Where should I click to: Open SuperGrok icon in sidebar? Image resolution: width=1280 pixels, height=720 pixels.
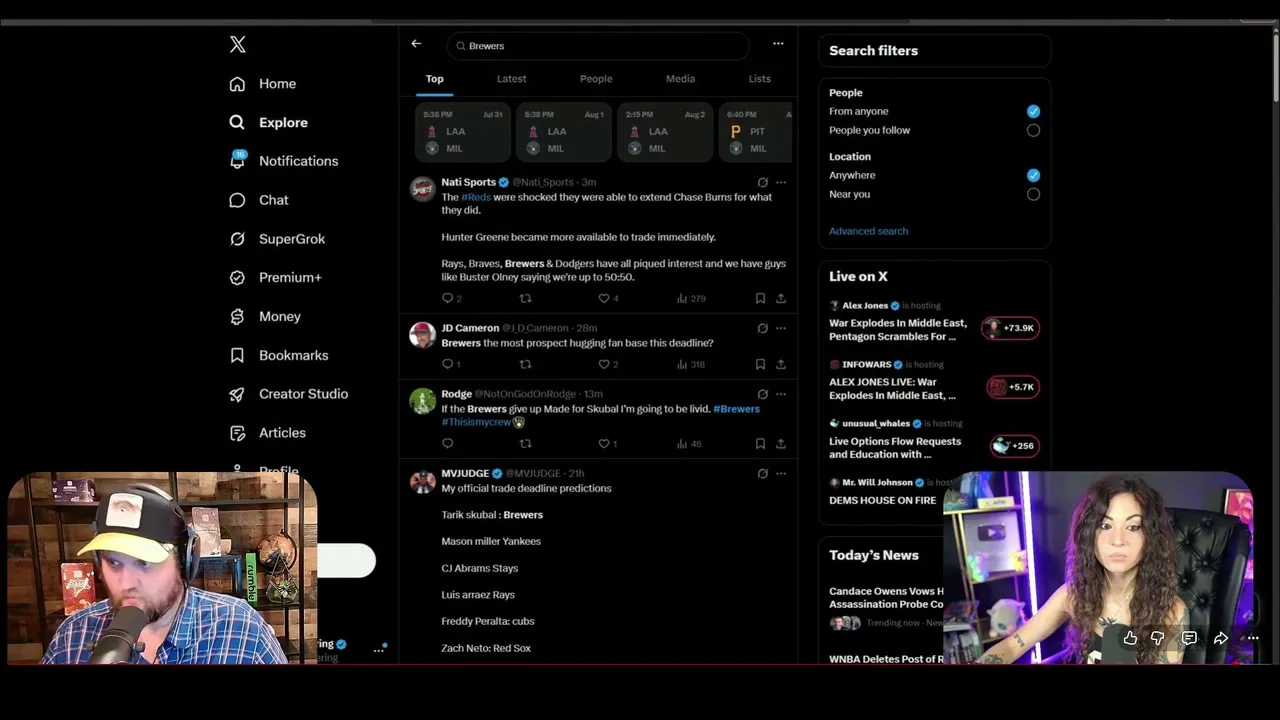237,239
